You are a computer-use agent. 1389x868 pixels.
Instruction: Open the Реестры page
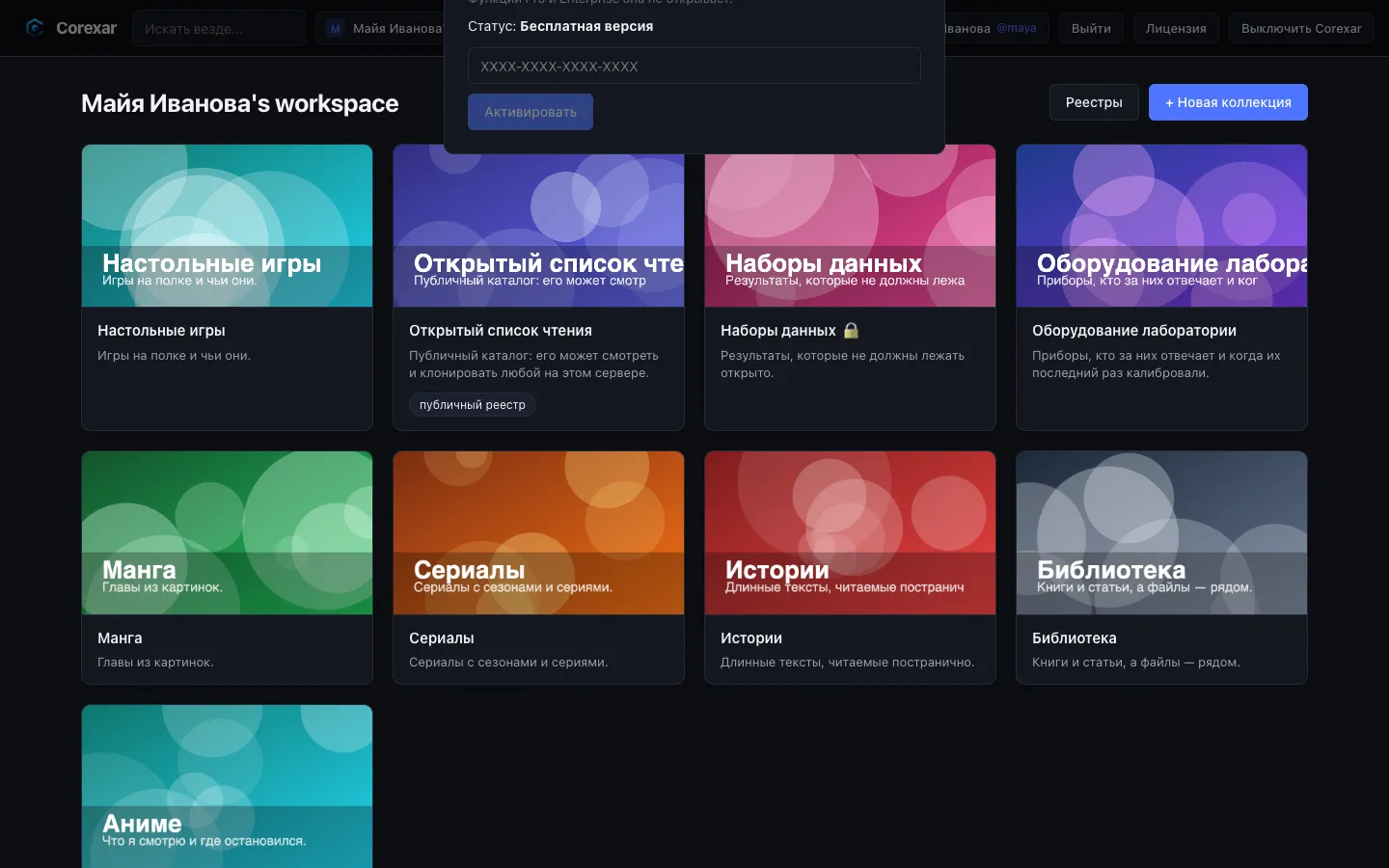click(x=1094, y=102)
